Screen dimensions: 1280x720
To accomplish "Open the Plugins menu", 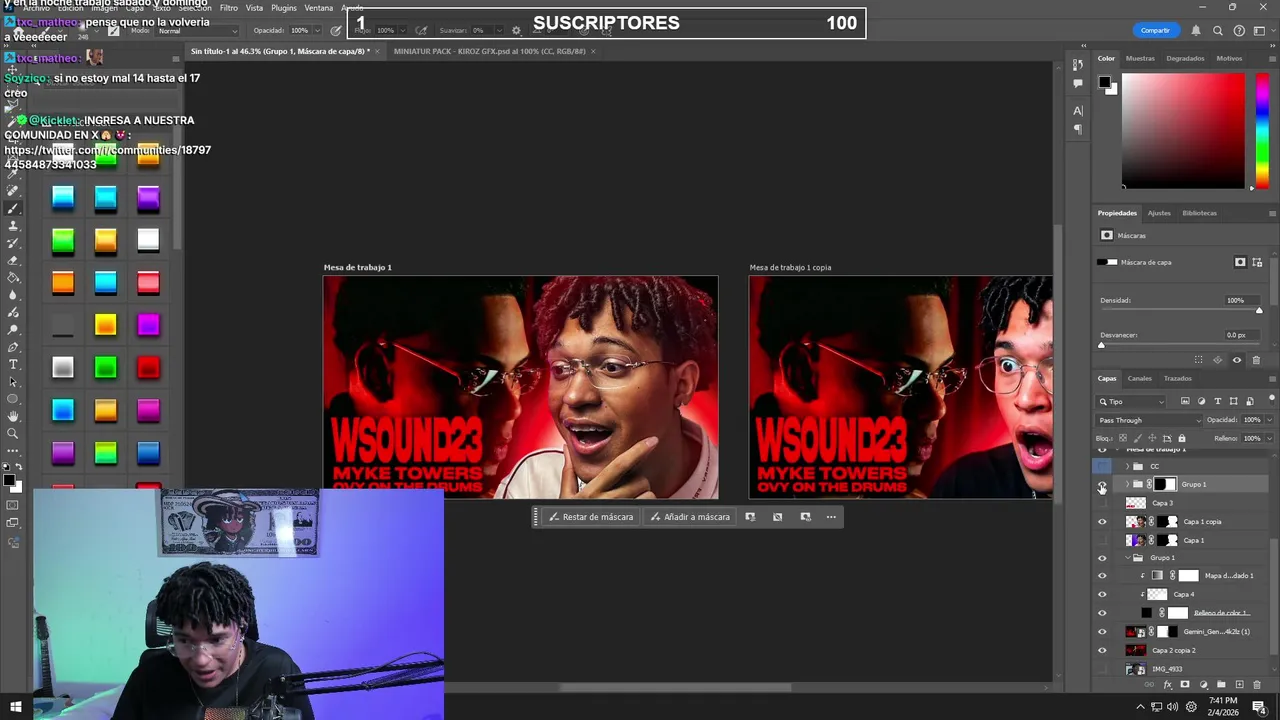I will [x=284, y=8].
